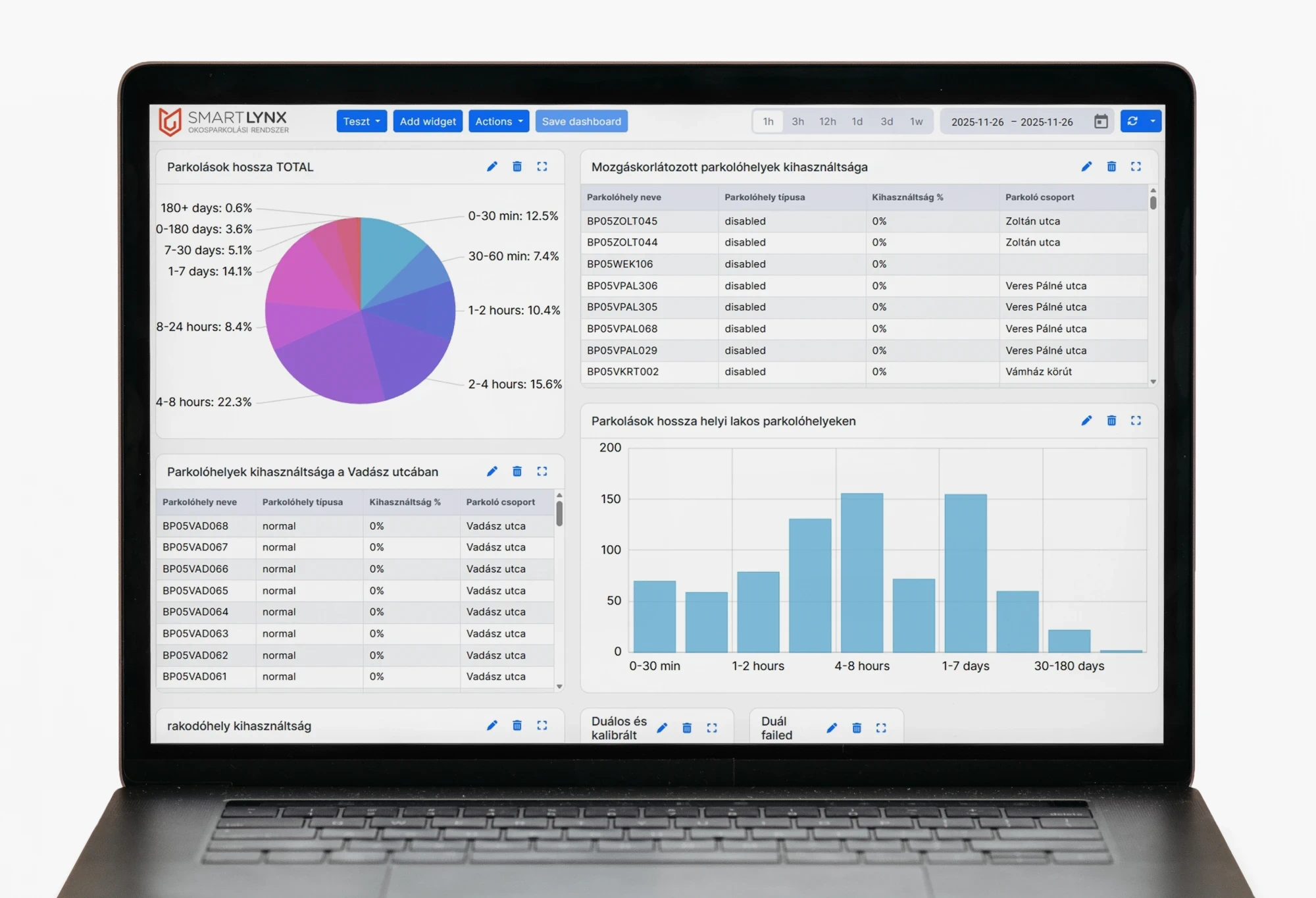This screenshot has height=898, width=1316.
Task: Click the Add widget button
Action: 428,121
